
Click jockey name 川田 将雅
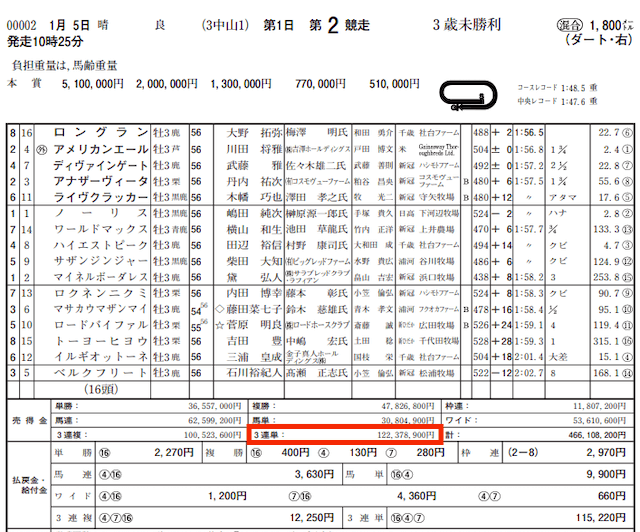coord(254,149)
